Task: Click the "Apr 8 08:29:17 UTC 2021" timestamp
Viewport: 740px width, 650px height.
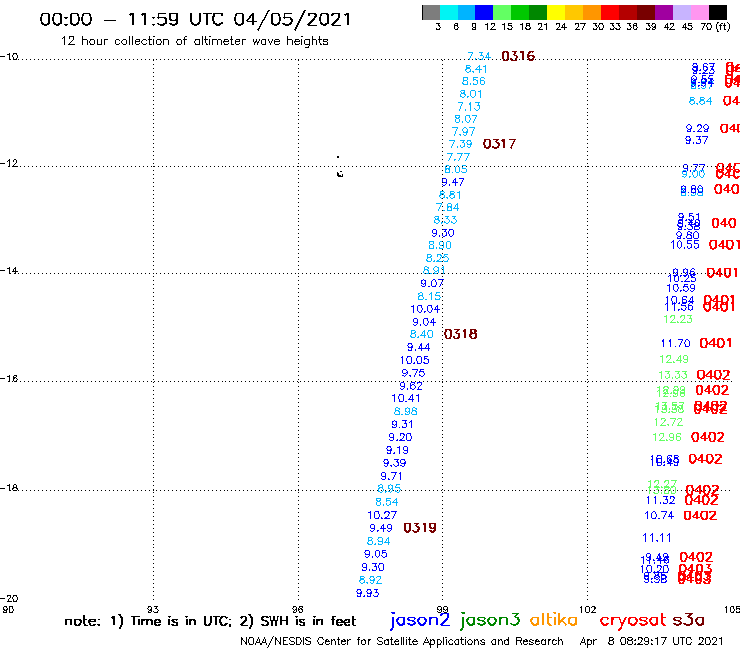Action: tap(651, 642)
